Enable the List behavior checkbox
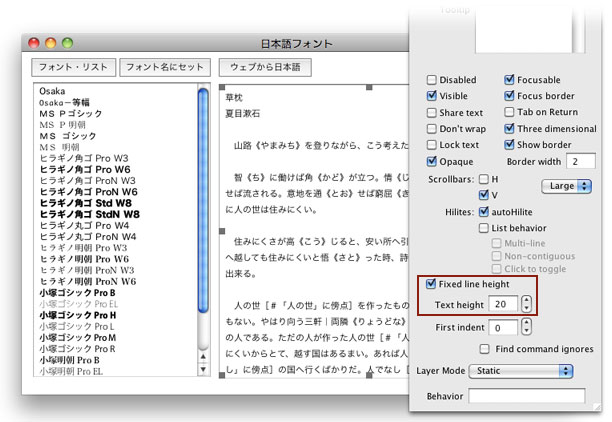This screenshot has width=612, height=422. (x=484, y=228)
